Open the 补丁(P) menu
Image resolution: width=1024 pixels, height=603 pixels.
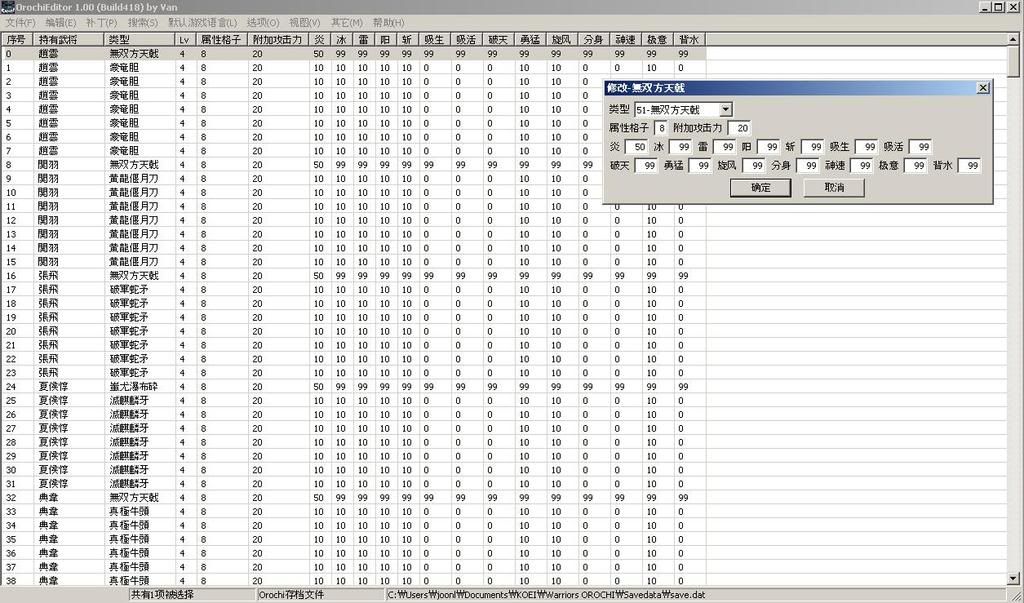(101, 22)
